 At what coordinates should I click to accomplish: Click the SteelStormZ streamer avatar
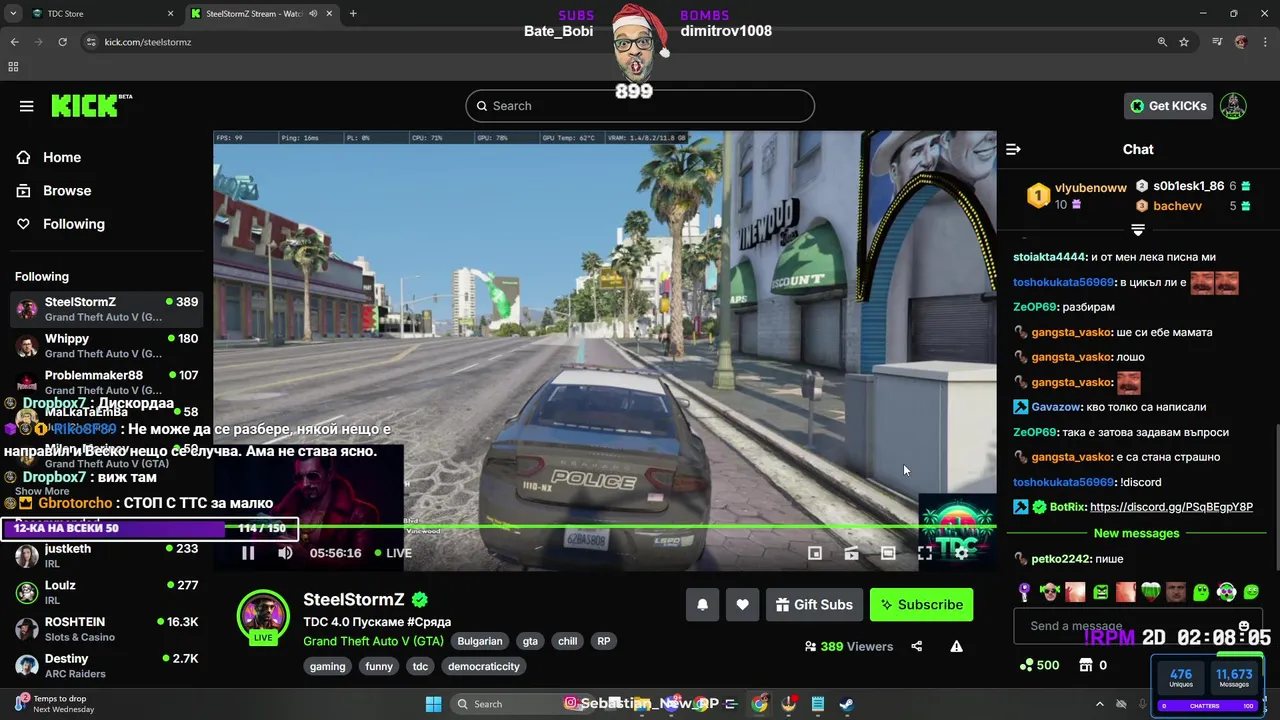tap(263, 617)
